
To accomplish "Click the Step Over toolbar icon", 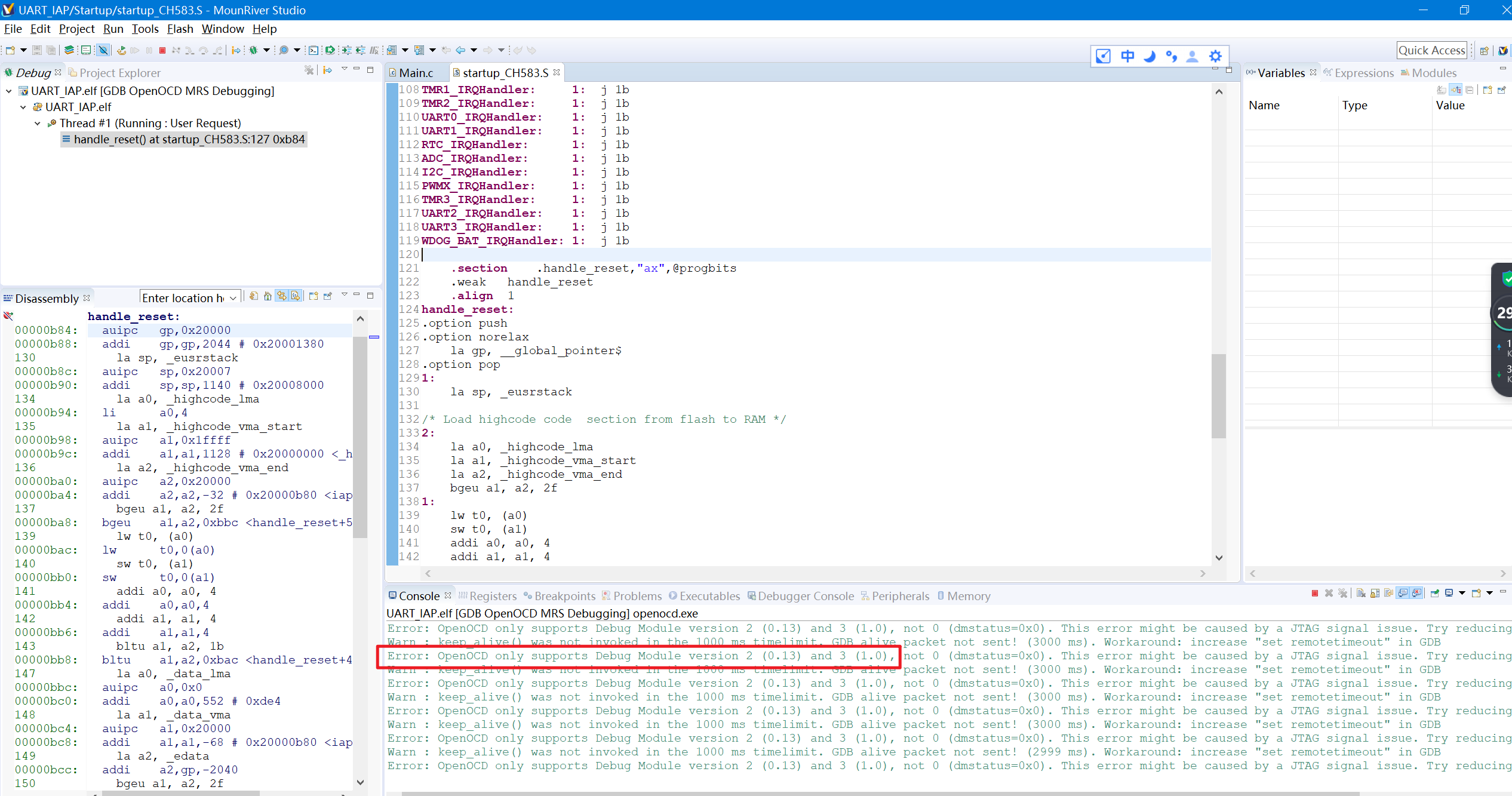I will coord(204,51).
